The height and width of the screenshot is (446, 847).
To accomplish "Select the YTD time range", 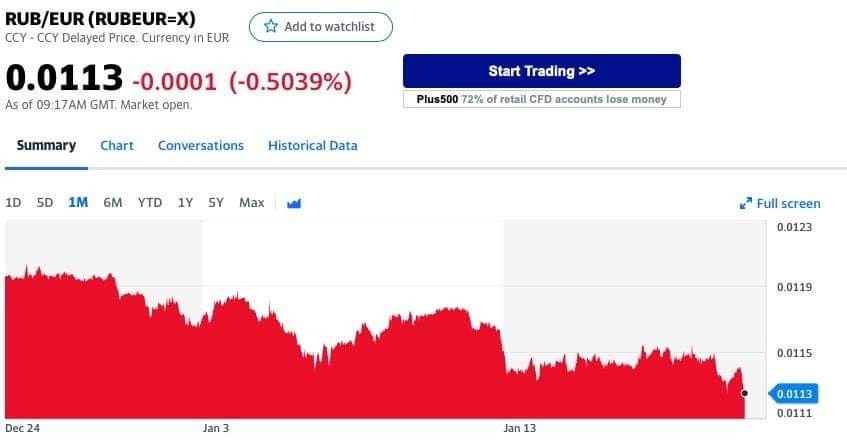I will click(x=150, y=203).
